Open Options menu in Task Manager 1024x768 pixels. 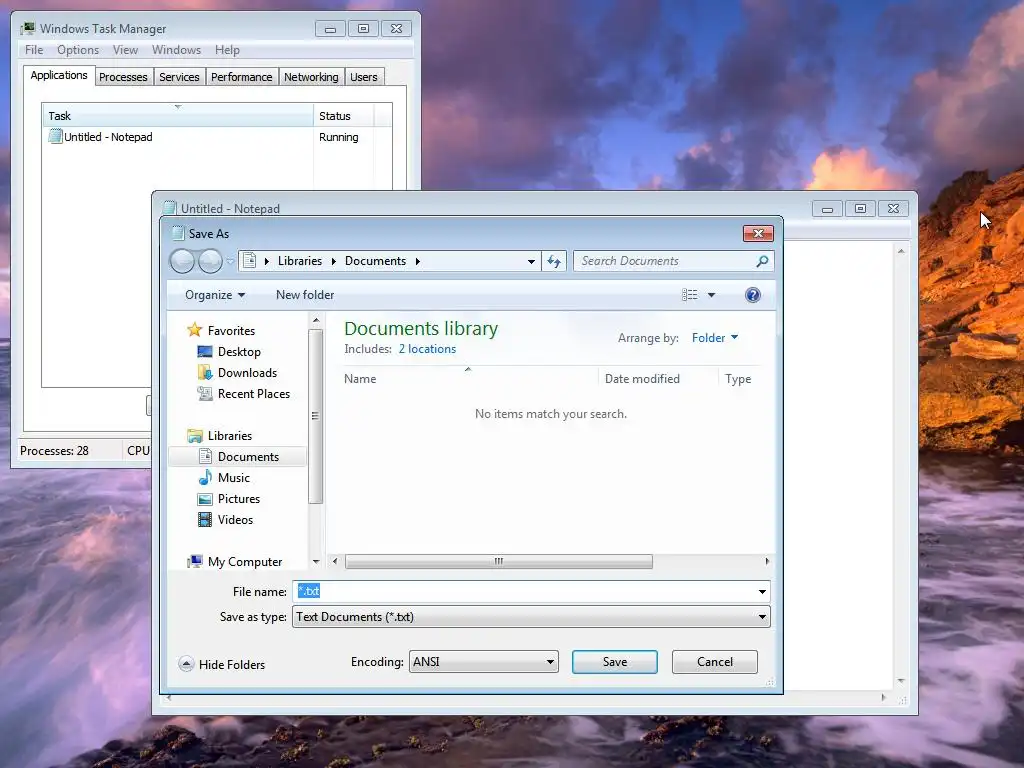[x=78, y=50]
